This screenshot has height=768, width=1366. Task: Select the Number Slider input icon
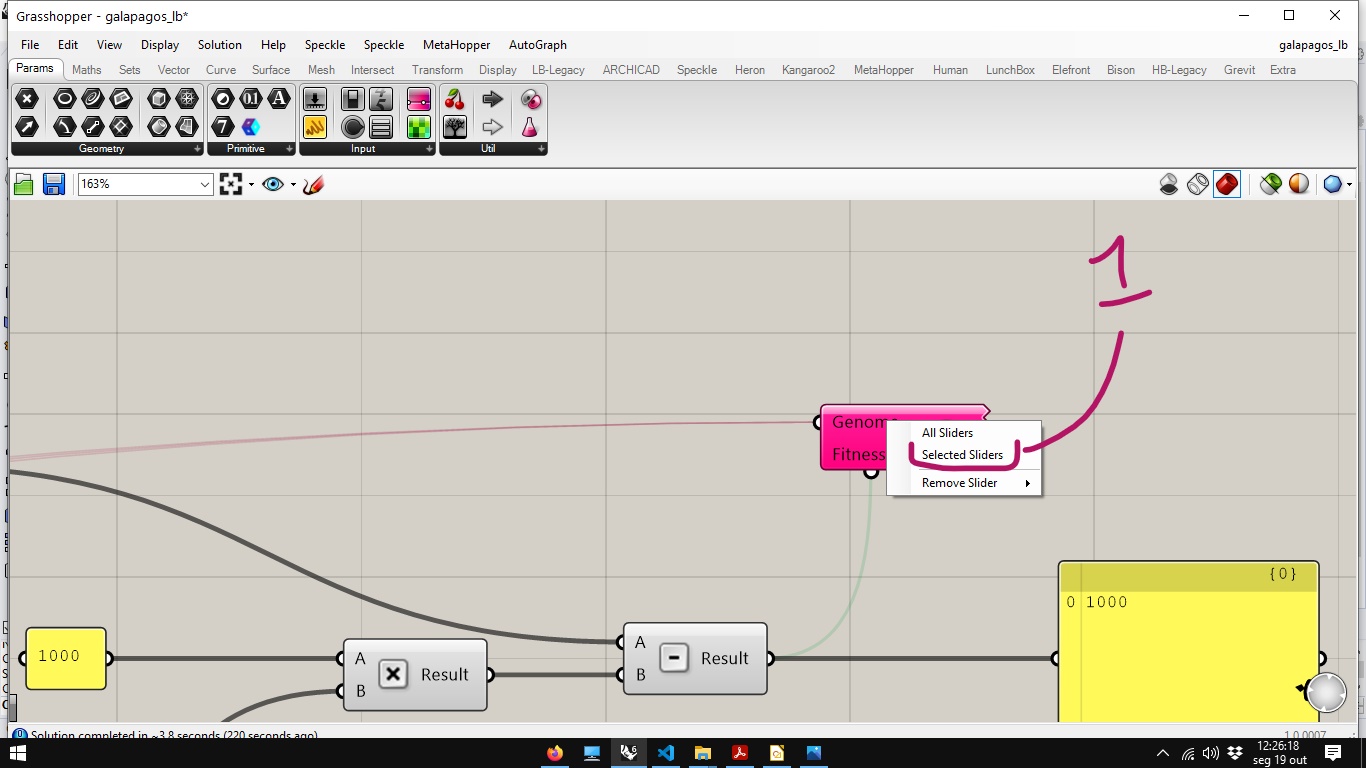315,98
